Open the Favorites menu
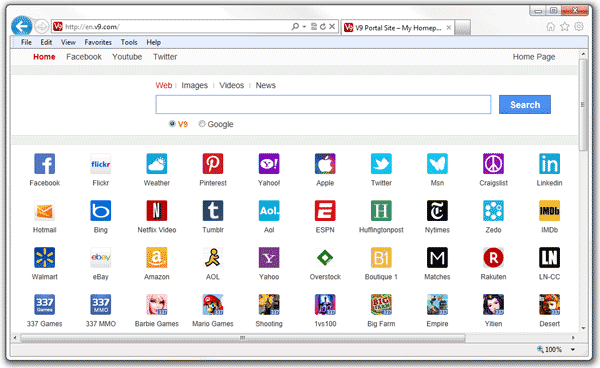Viewport: 600px width, 368px height. tap(98, 42)
